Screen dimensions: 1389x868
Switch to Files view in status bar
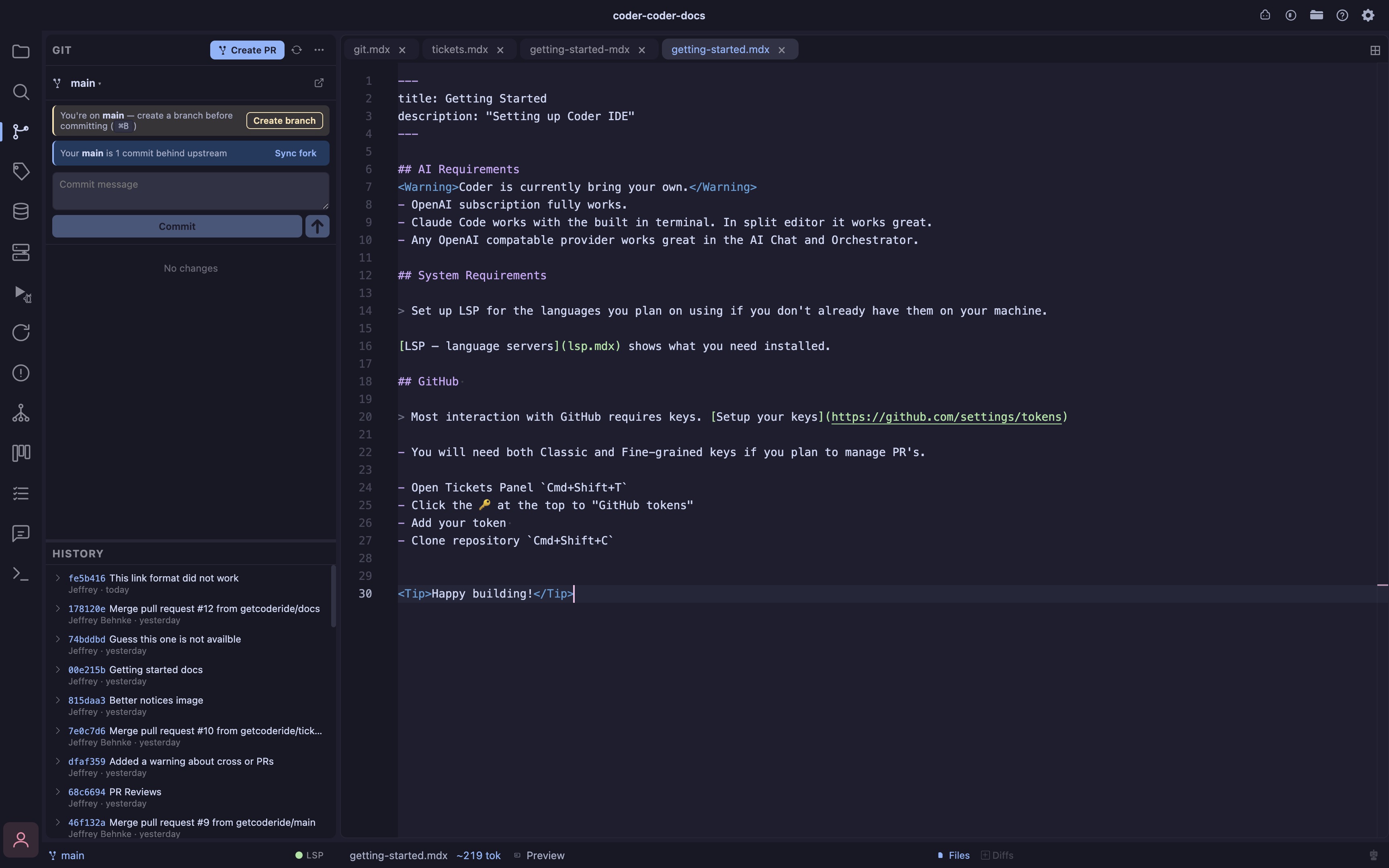pos(953,856)
